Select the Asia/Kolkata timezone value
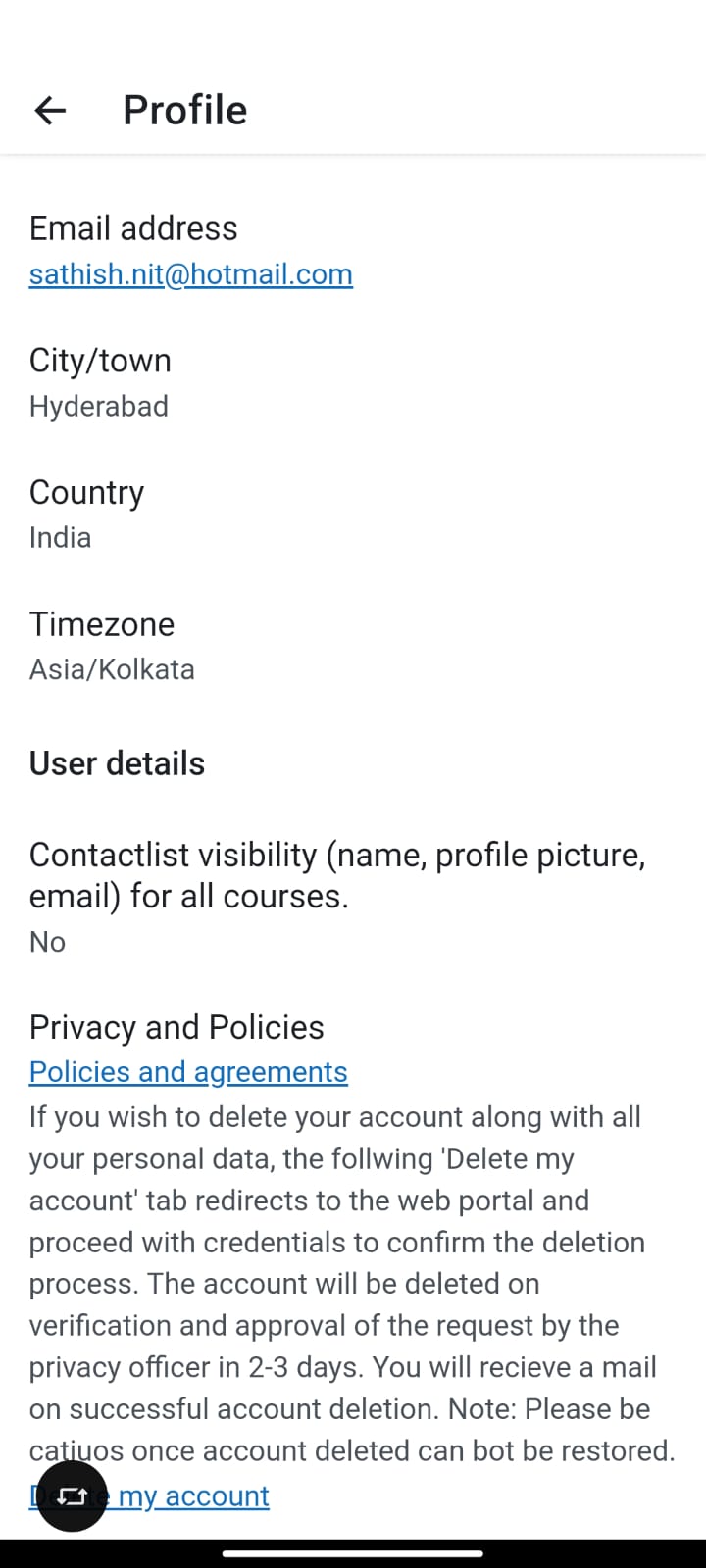The height and width of the screenshot is (1568, 706). [112, 669]
